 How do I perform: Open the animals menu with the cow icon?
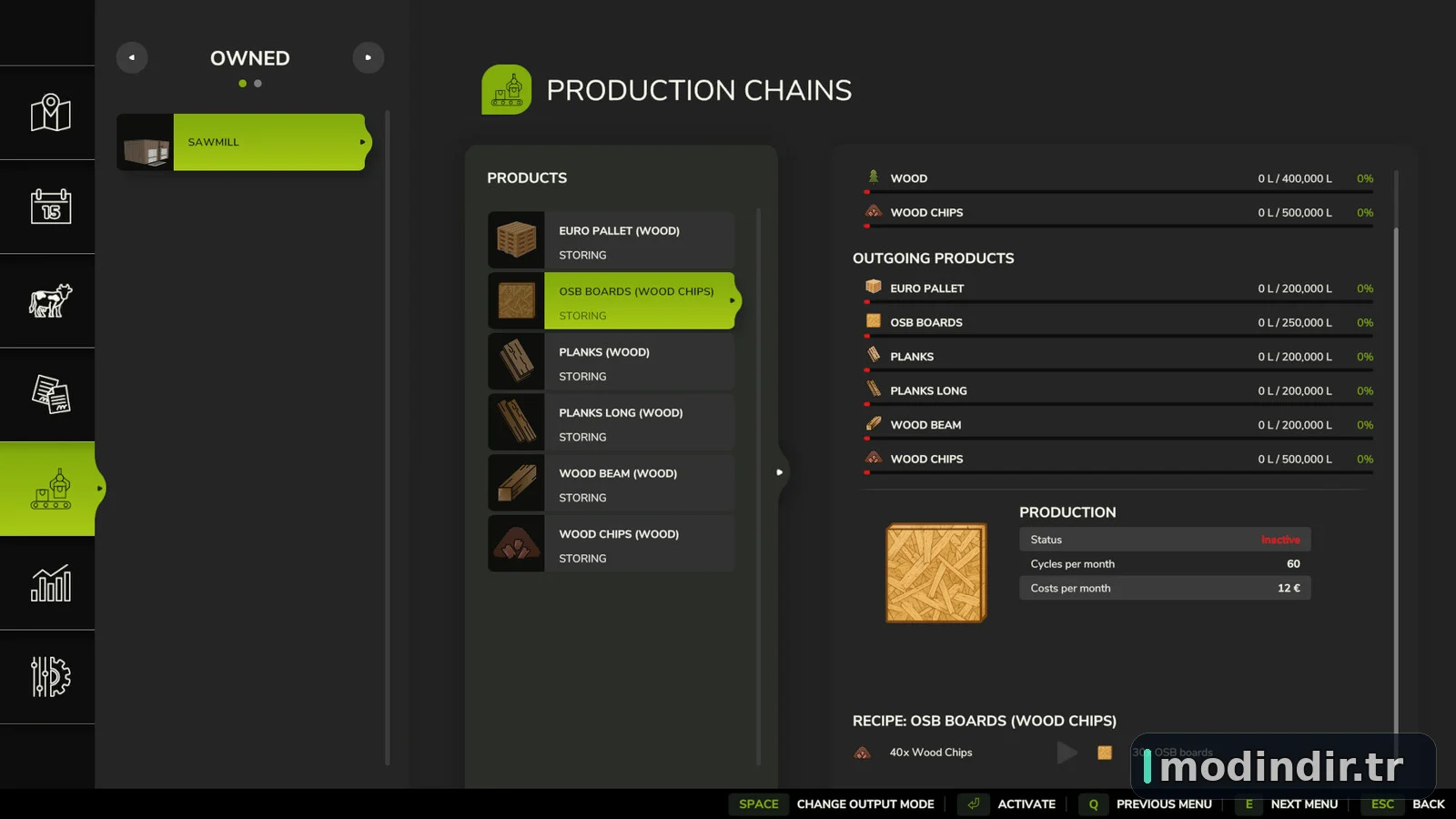(x=50, y=300)
